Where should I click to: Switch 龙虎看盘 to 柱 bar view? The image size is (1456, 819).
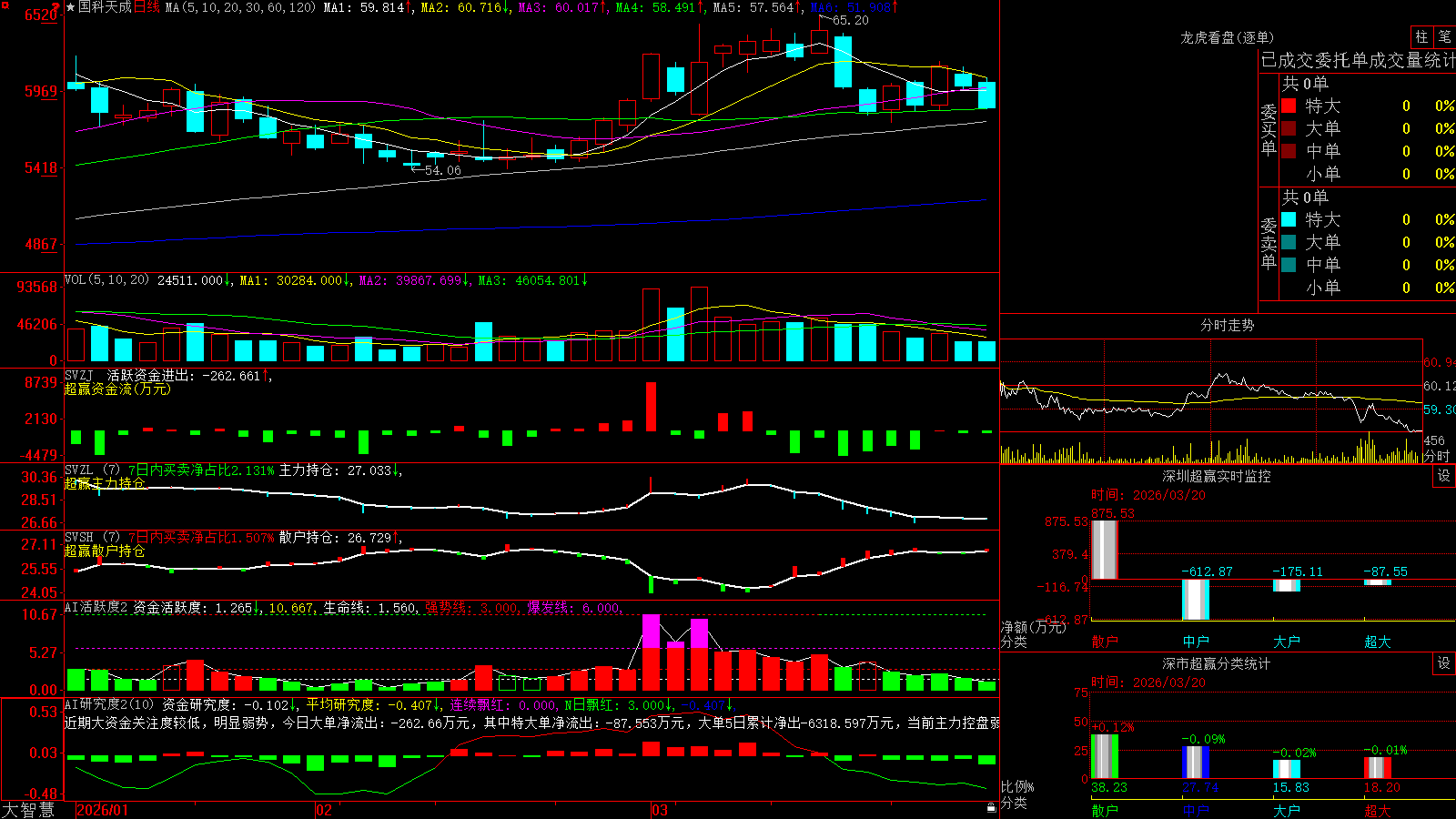click(x=1421, y=36)
